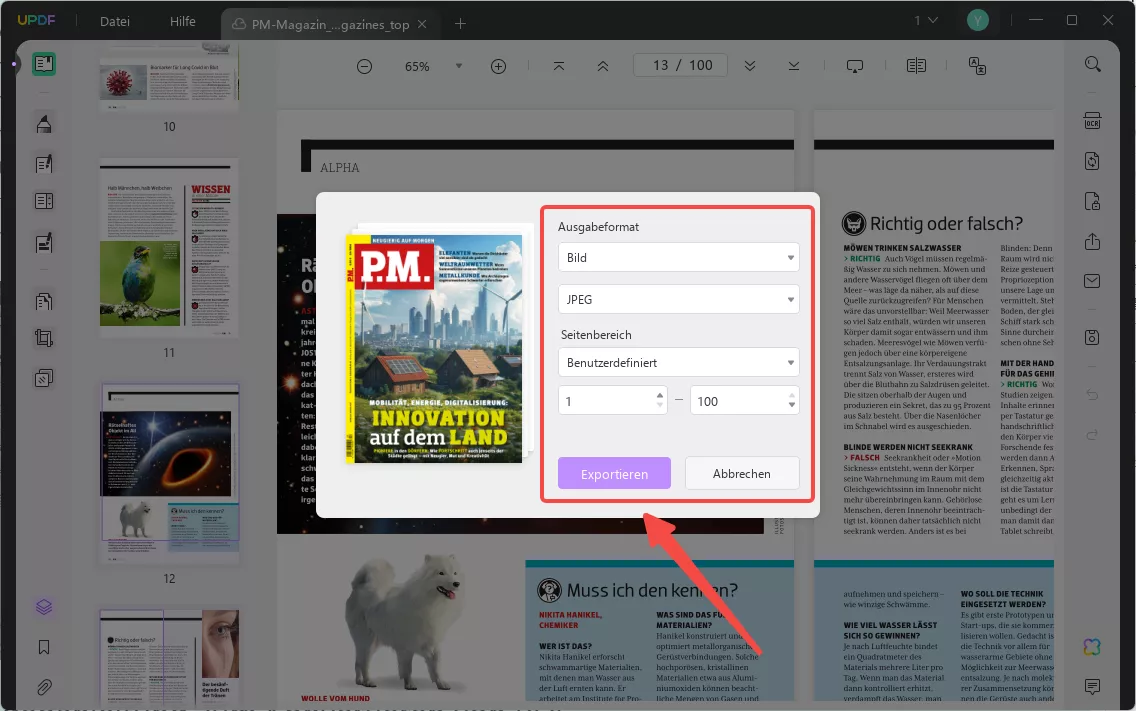Switch to two-page view
Image resolution: width=1136 pixels, height=711 pixels.
click(916, 65)
